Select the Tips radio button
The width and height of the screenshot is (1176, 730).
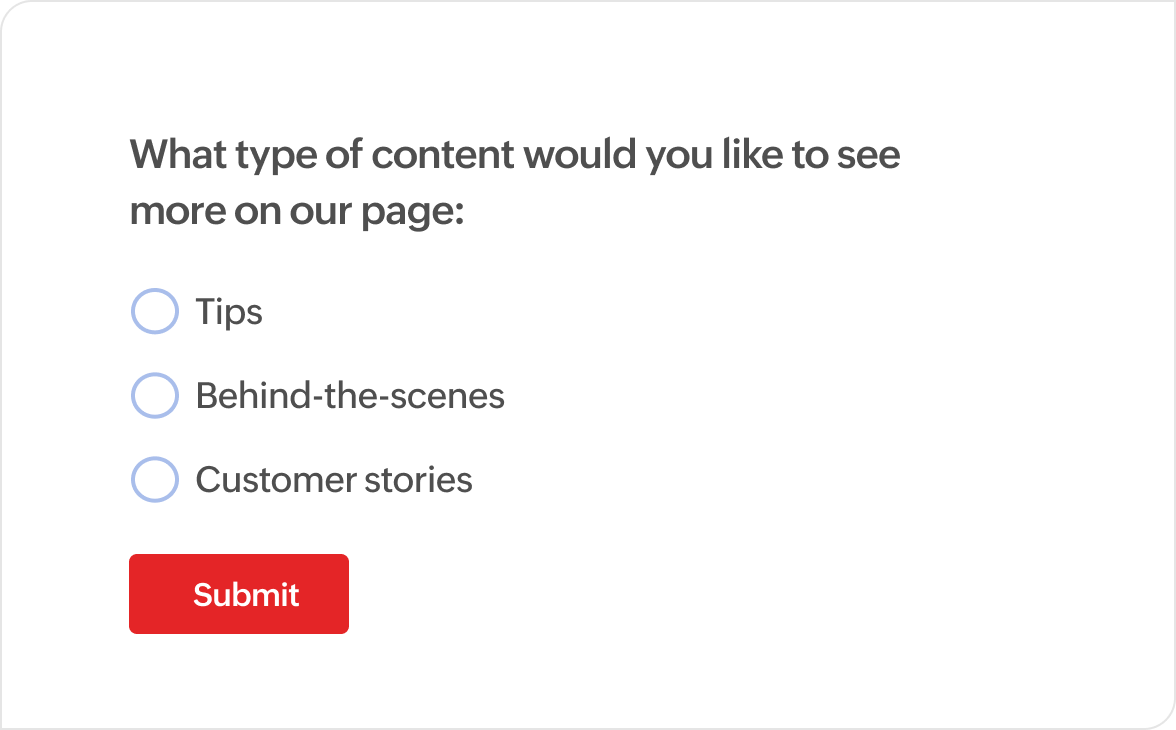pyautogui.click(x=154, y=311)
